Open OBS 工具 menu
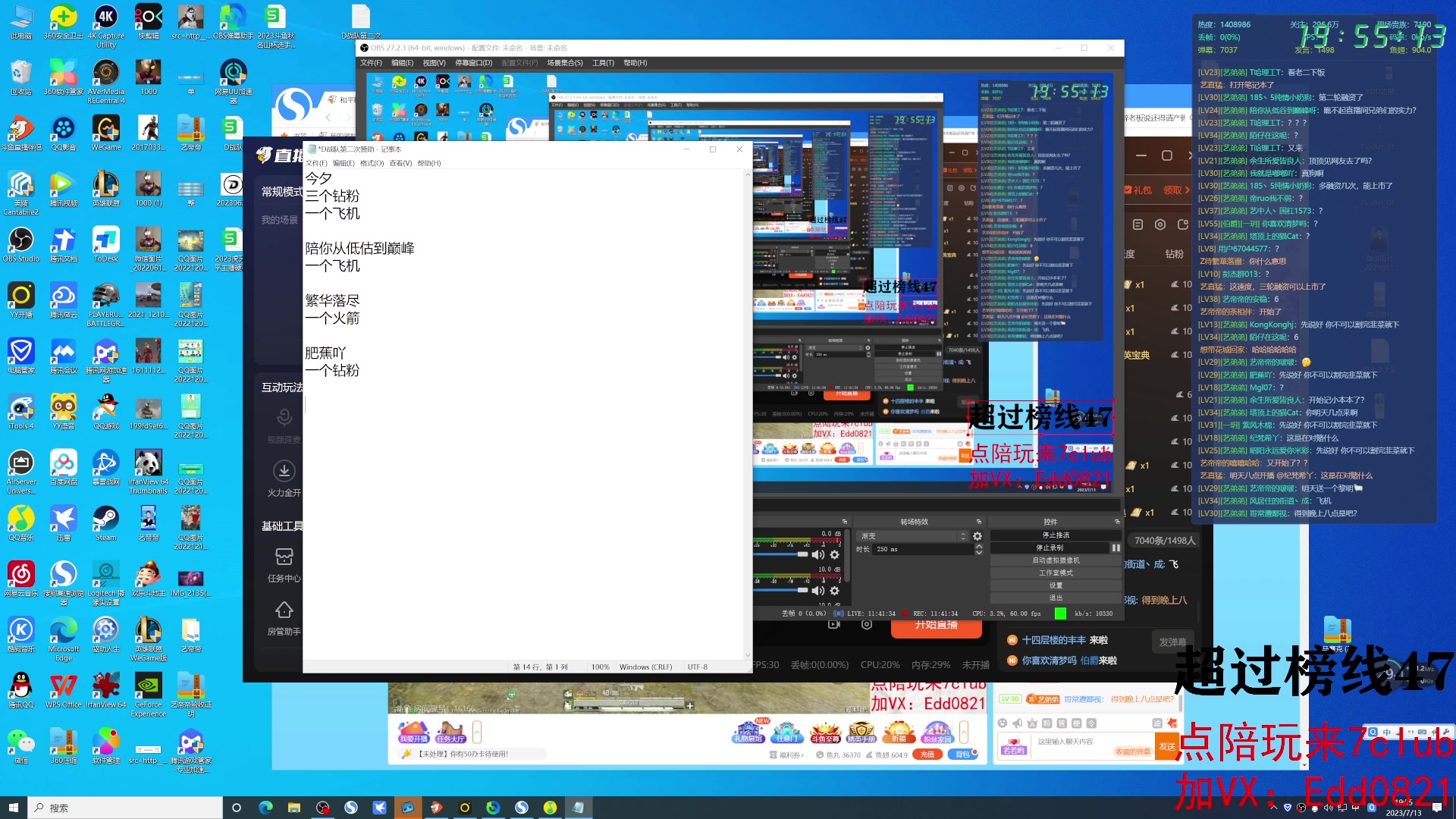The image size is (1456, 819). tap(603, 63)
